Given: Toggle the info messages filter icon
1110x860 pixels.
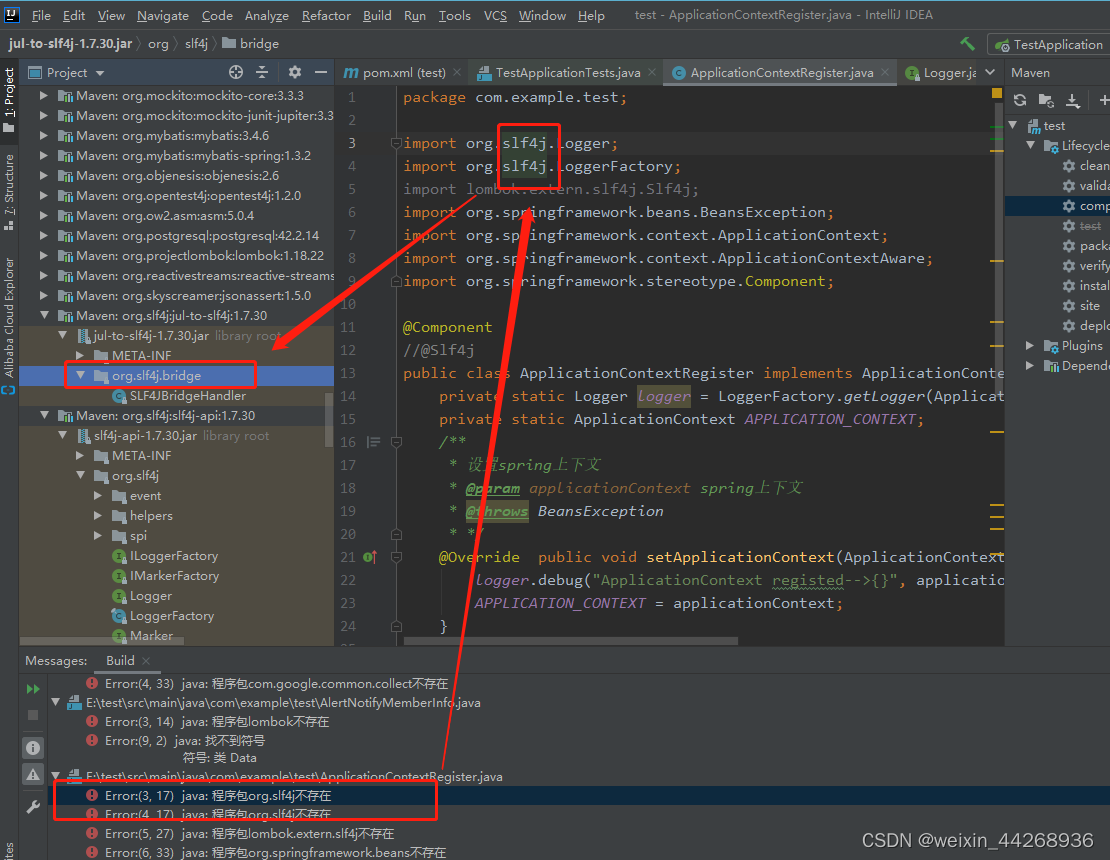Looking at the screenshot, I should [33, 748].
